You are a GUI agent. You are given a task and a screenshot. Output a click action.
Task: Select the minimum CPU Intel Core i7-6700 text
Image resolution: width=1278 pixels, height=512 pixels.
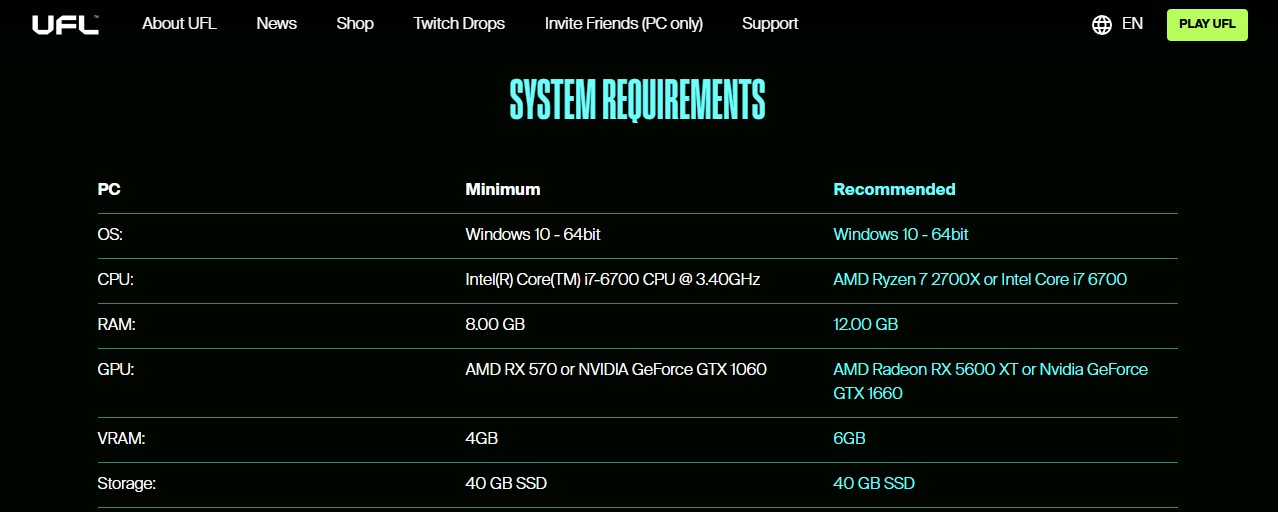click(x=612, y=280)
